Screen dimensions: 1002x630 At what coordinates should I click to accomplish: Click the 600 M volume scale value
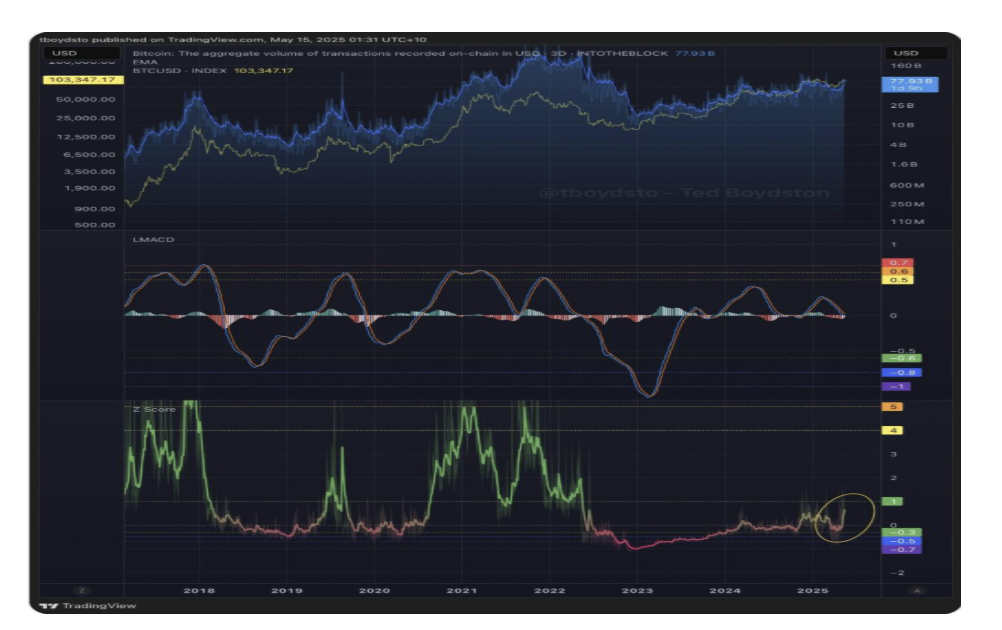907,185
